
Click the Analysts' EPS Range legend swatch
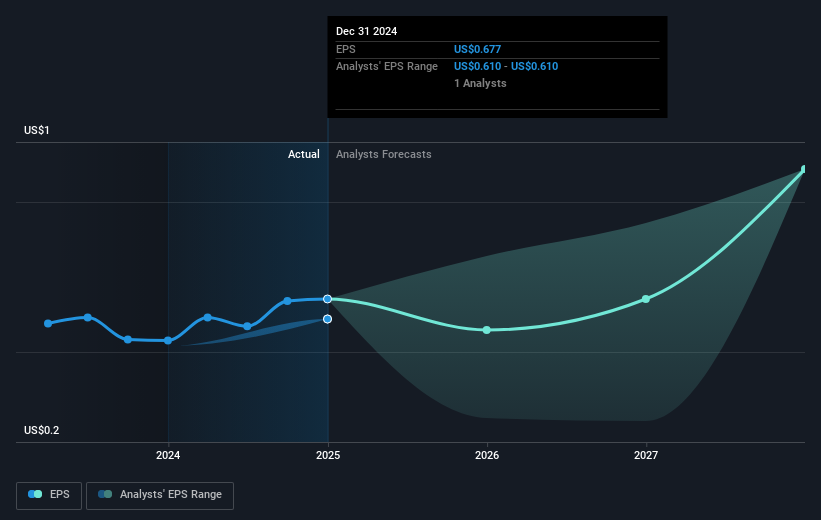(x=105, y=494)
